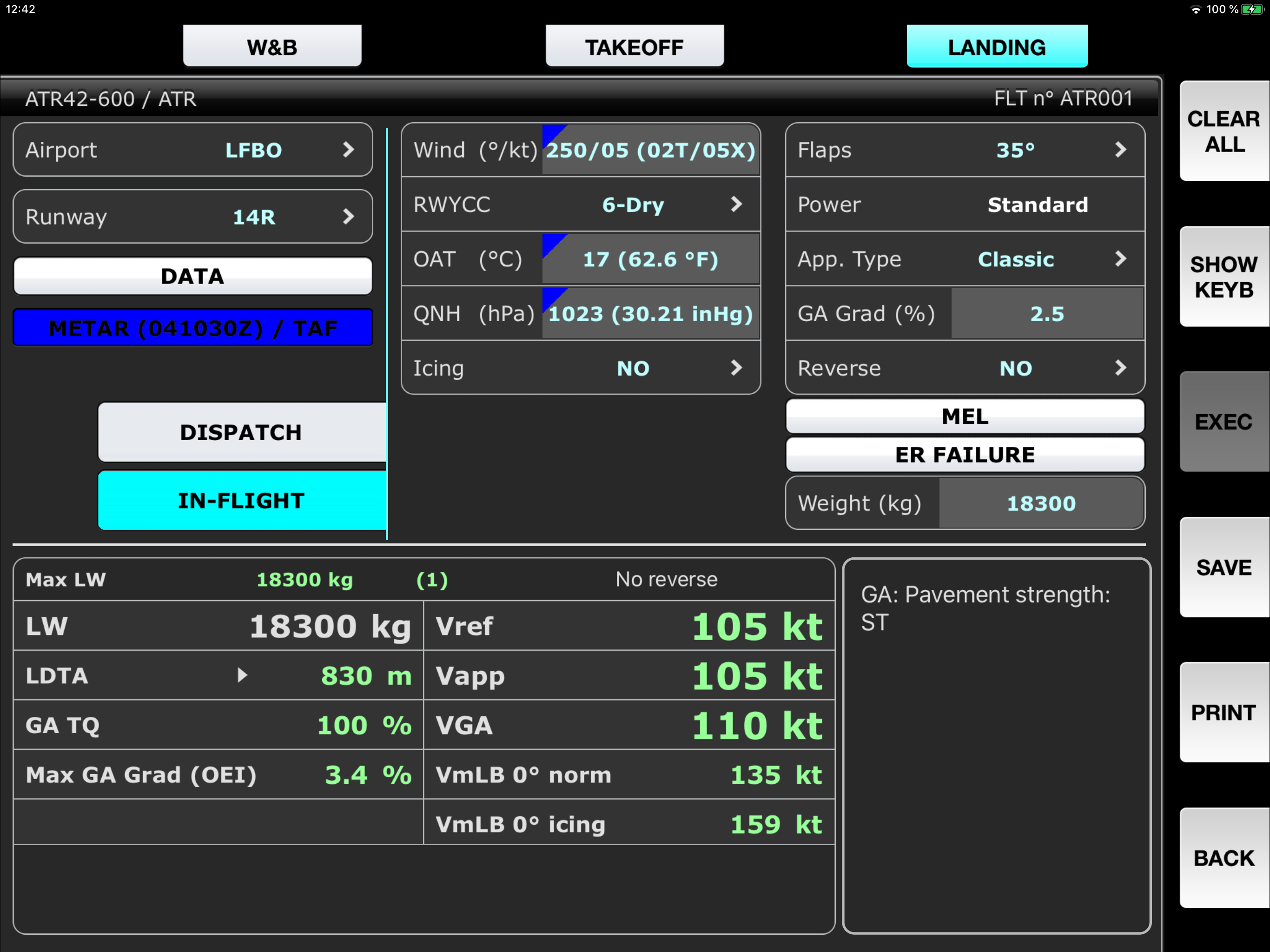Open the MEL button
This screenshot has height=952, width=1270.
pyautogui.click(x=965, y=416)
